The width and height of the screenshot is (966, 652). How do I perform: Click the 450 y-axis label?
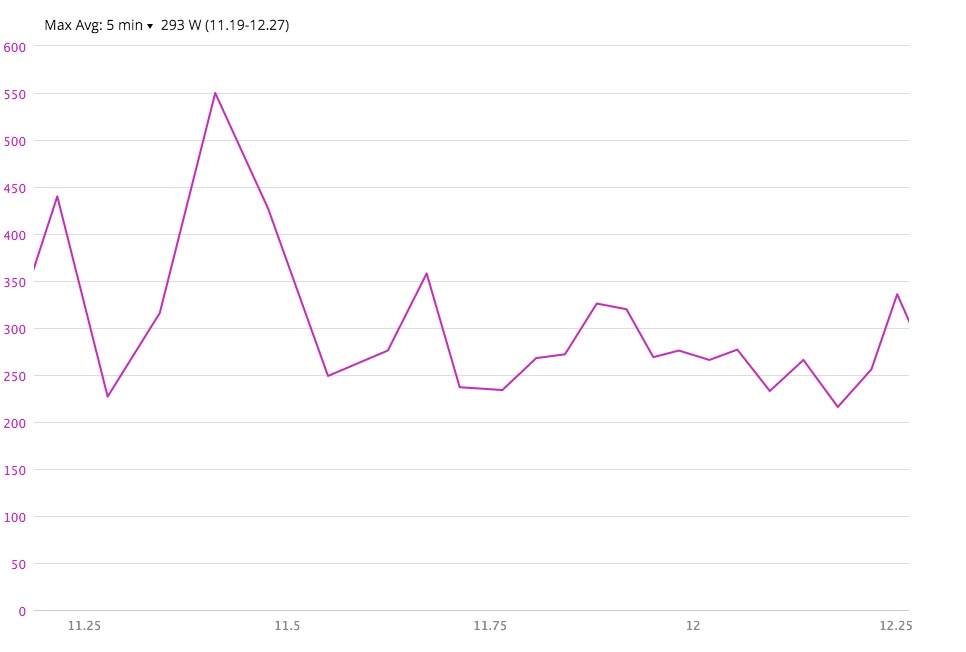pyautogui.click(x=15, y=189)
